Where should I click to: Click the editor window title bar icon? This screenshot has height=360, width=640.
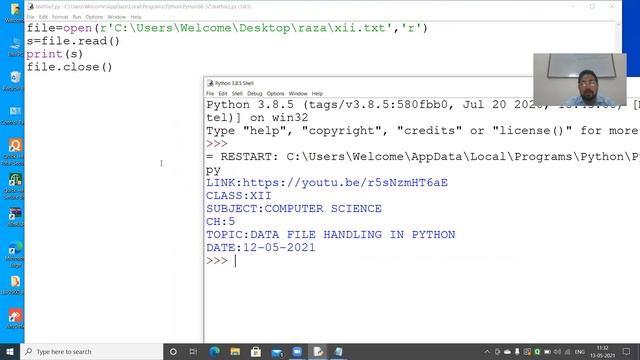tap(31, 6)
